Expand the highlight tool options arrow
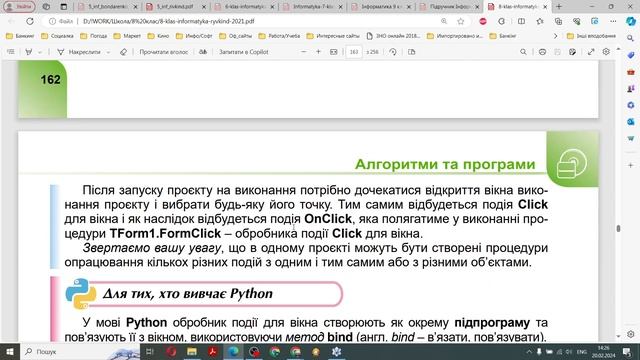This screenshot has width=640, height=360. point(40,52)
